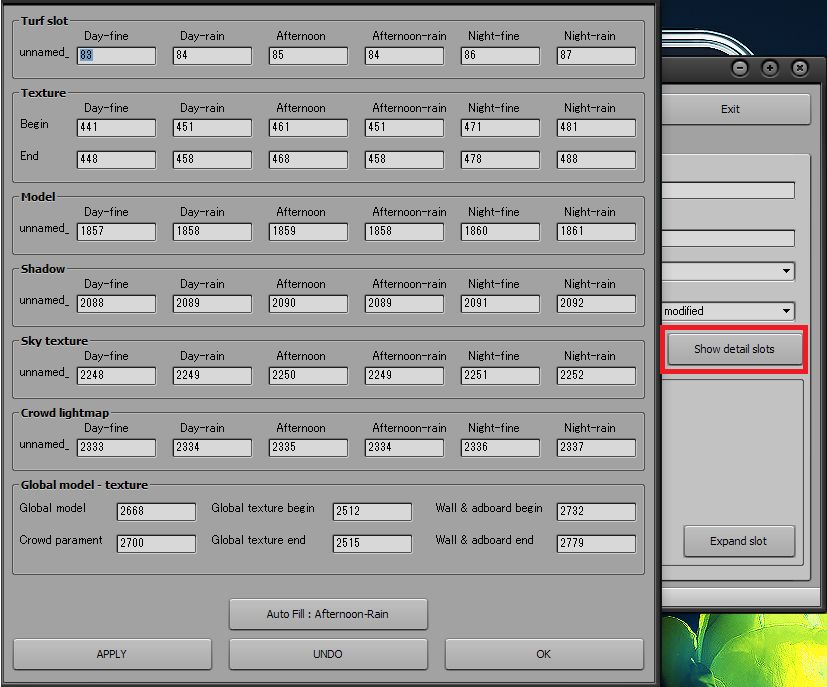Image resolution: width=827 pixels, height=687 pixels.
Task: Focus the Global model input field
Action: 156,512
